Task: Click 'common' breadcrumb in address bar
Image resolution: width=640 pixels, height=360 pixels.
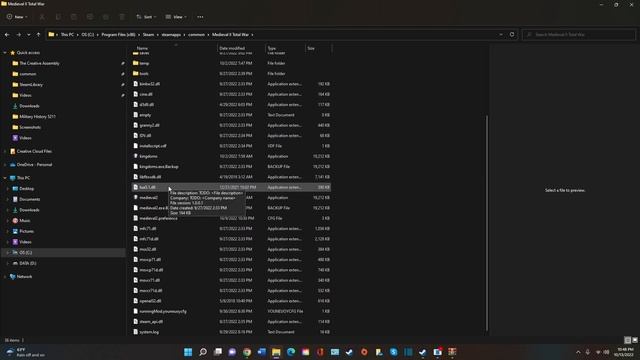Action: pos(196,35)
